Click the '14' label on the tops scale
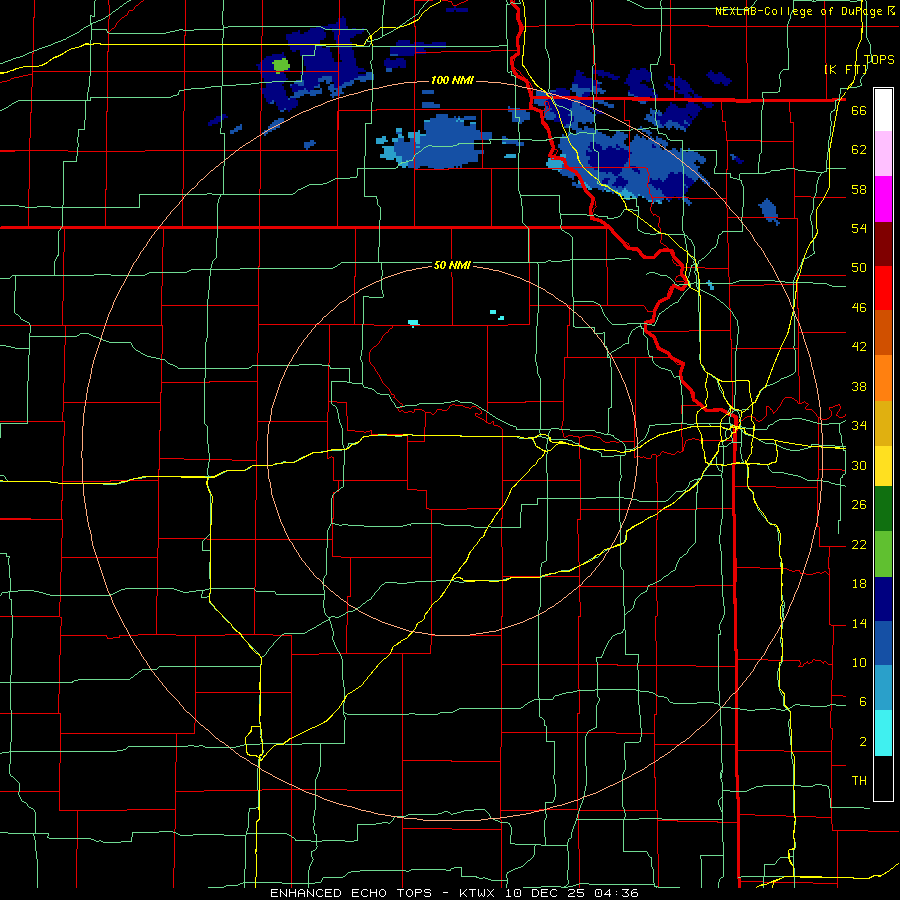The height and width of the screenshot is (900, 900). point(859,623)
